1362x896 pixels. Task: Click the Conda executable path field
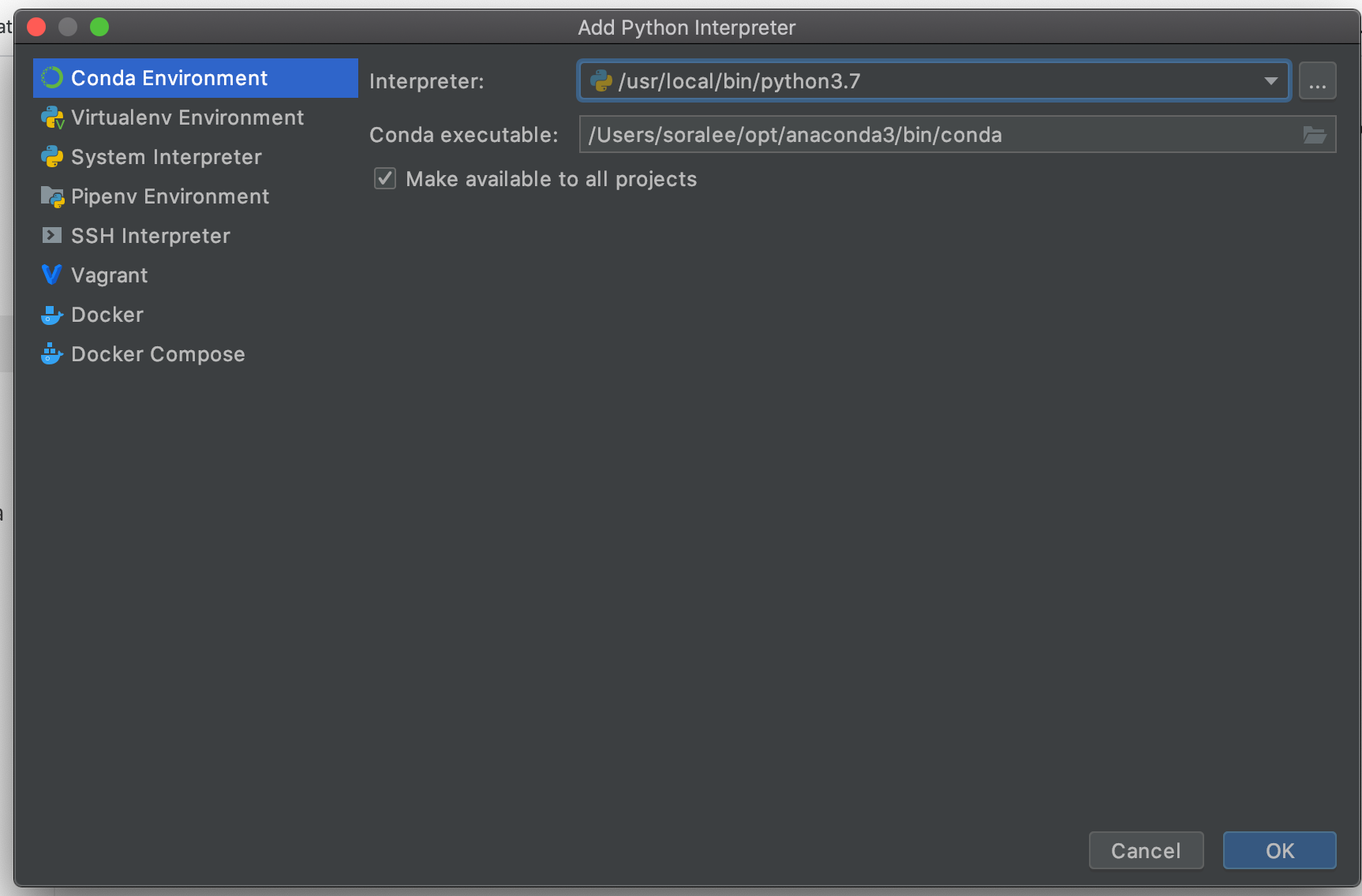(x=957, y=135)
